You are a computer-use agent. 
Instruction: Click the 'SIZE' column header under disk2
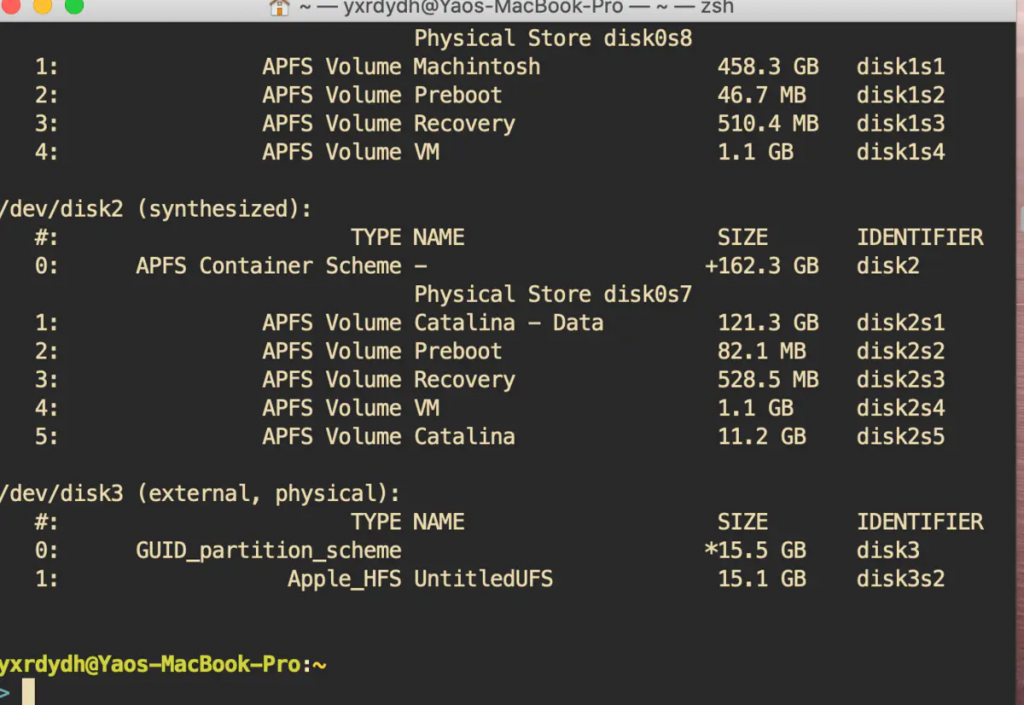pyautogui.click(x=743, y=238)
